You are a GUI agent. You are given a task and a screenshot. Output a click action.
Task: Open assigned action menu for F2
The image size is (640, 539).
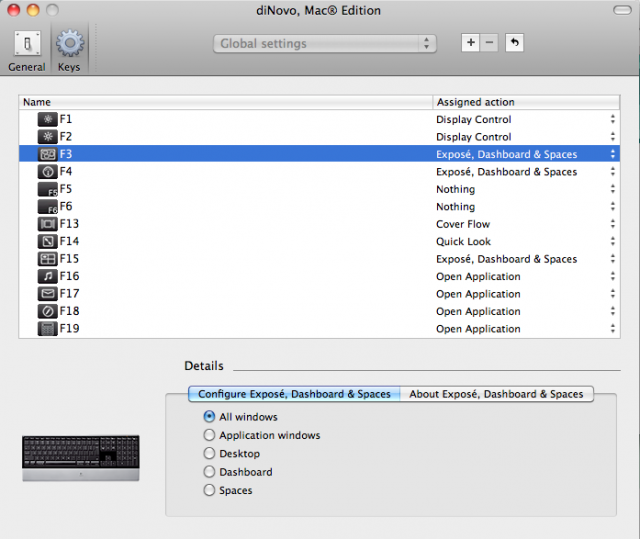coord(612,137)
